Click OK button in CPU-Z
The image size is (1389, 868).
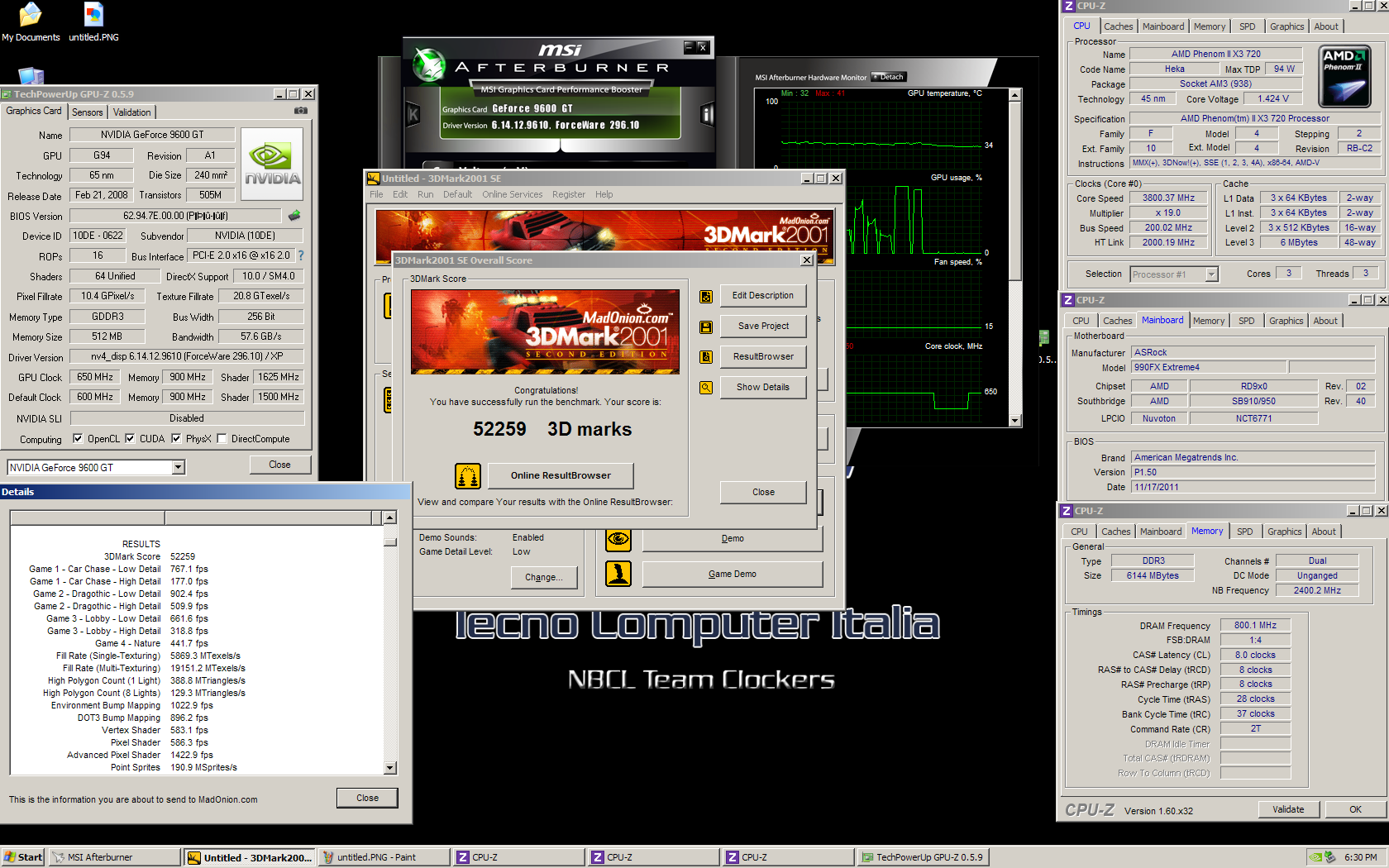click(x=1355, y=810)
